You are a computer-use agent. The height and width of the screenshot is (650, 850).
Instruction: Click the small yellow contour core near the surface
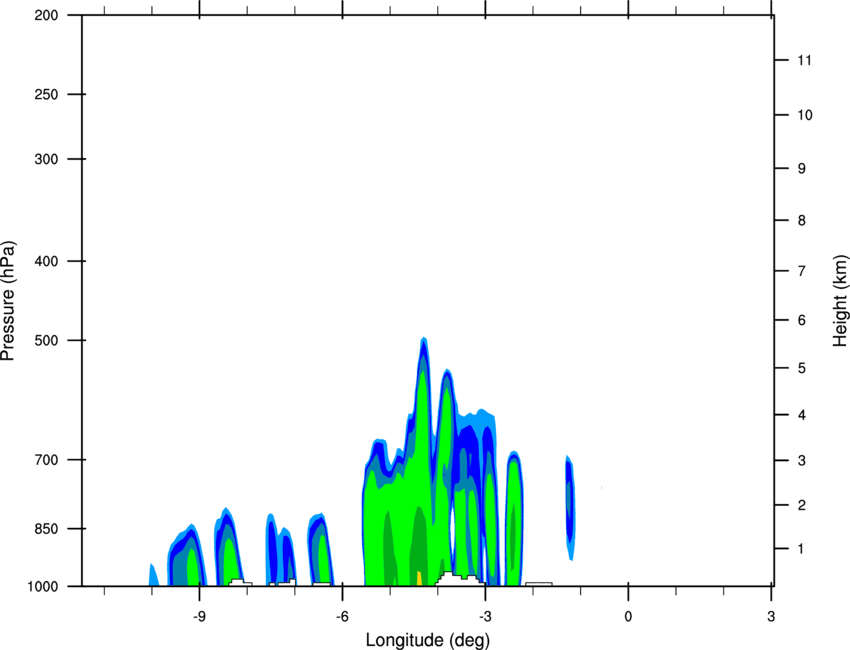[x=419, y=578]
